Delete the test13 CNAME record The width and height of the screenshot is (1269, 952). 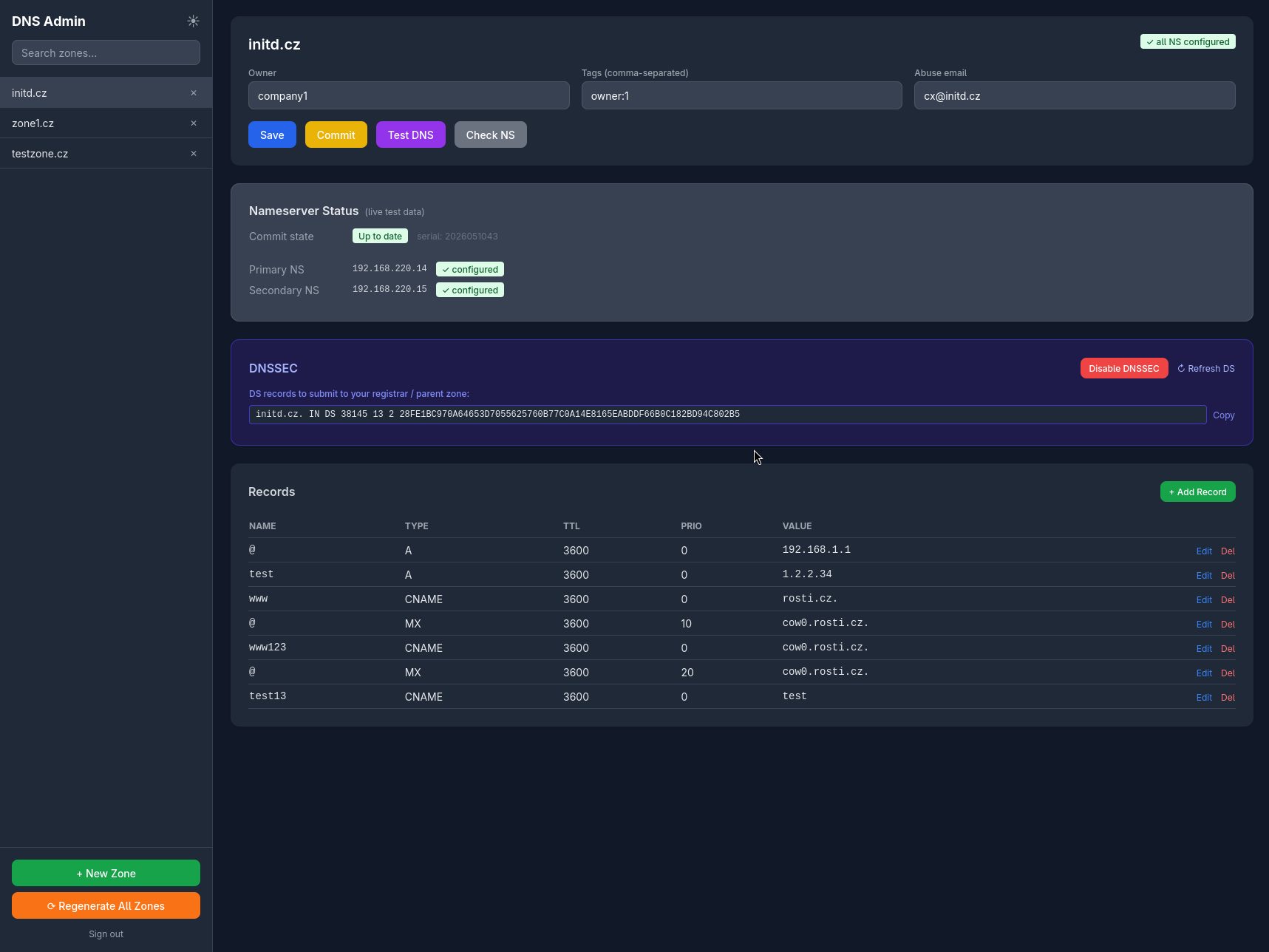[x=1228, y=698]
